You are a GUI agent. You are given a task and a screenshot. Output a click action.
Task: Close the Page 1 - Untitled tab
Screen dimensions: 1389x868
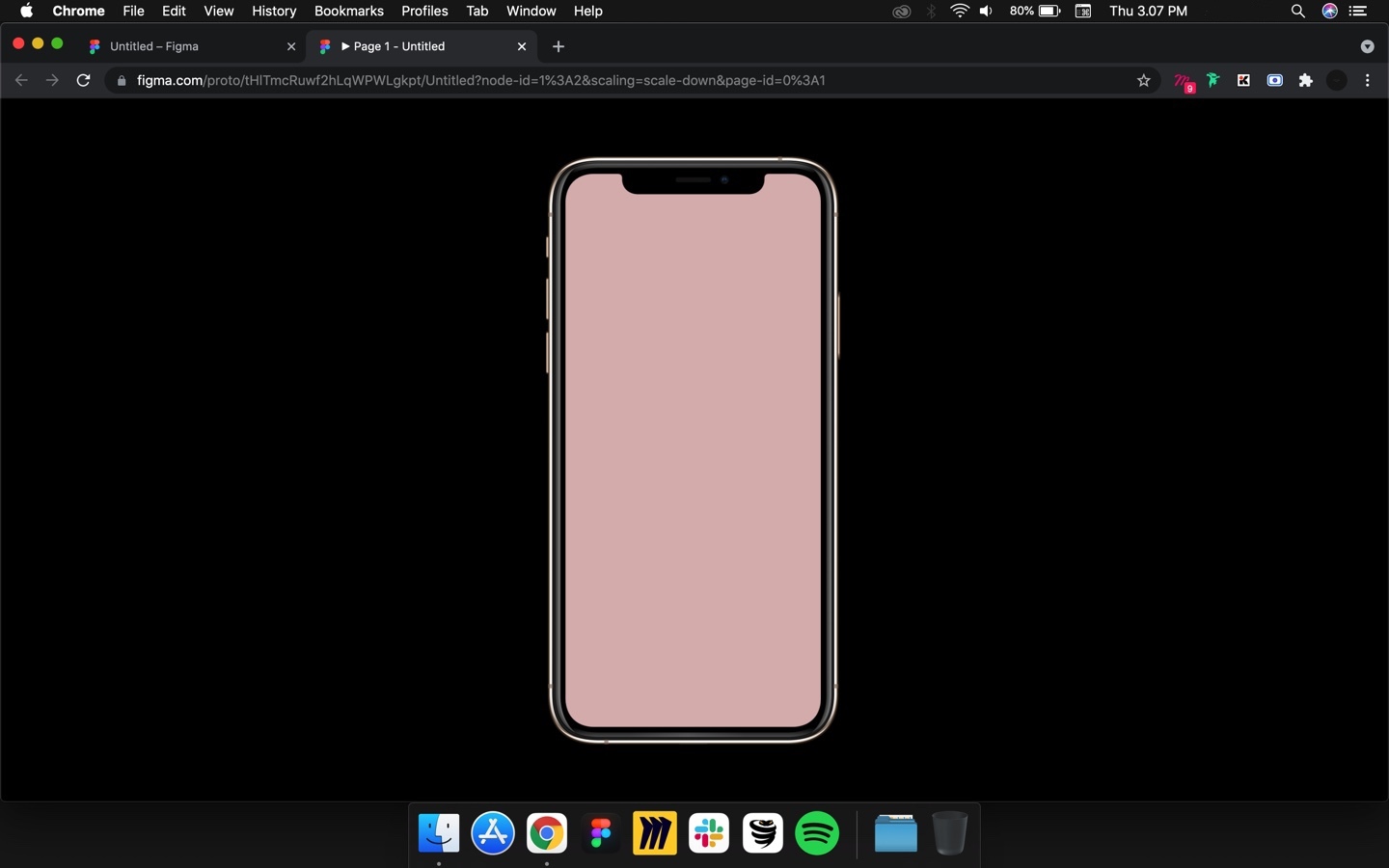point(522,46)
